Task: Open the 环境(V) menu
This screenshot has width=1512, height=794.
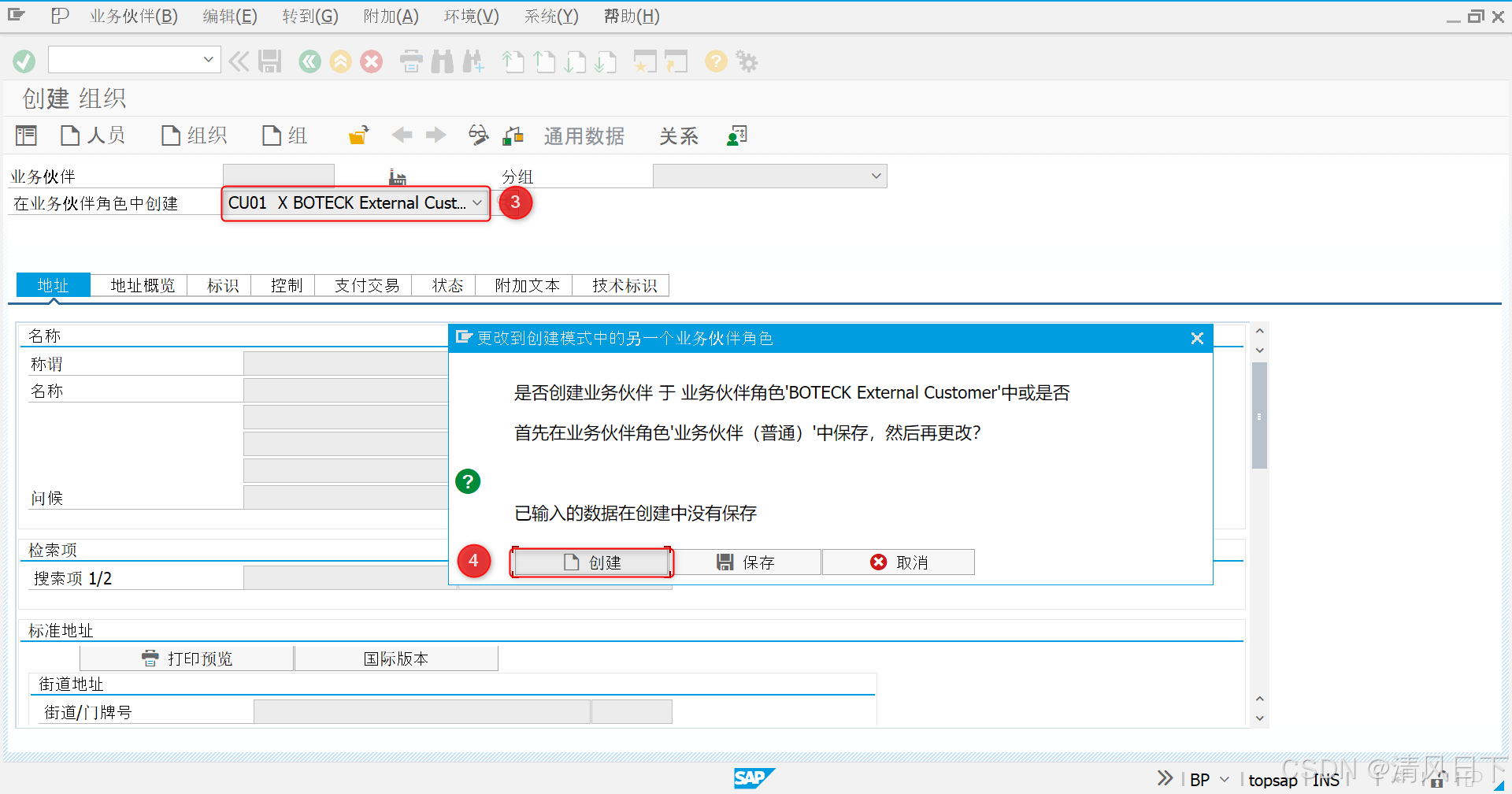Action: (x=471, y=16)
